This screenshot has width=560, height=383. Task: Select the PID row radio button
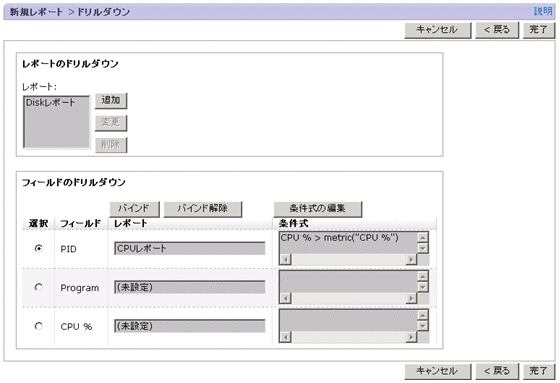[x=39, y=248]
